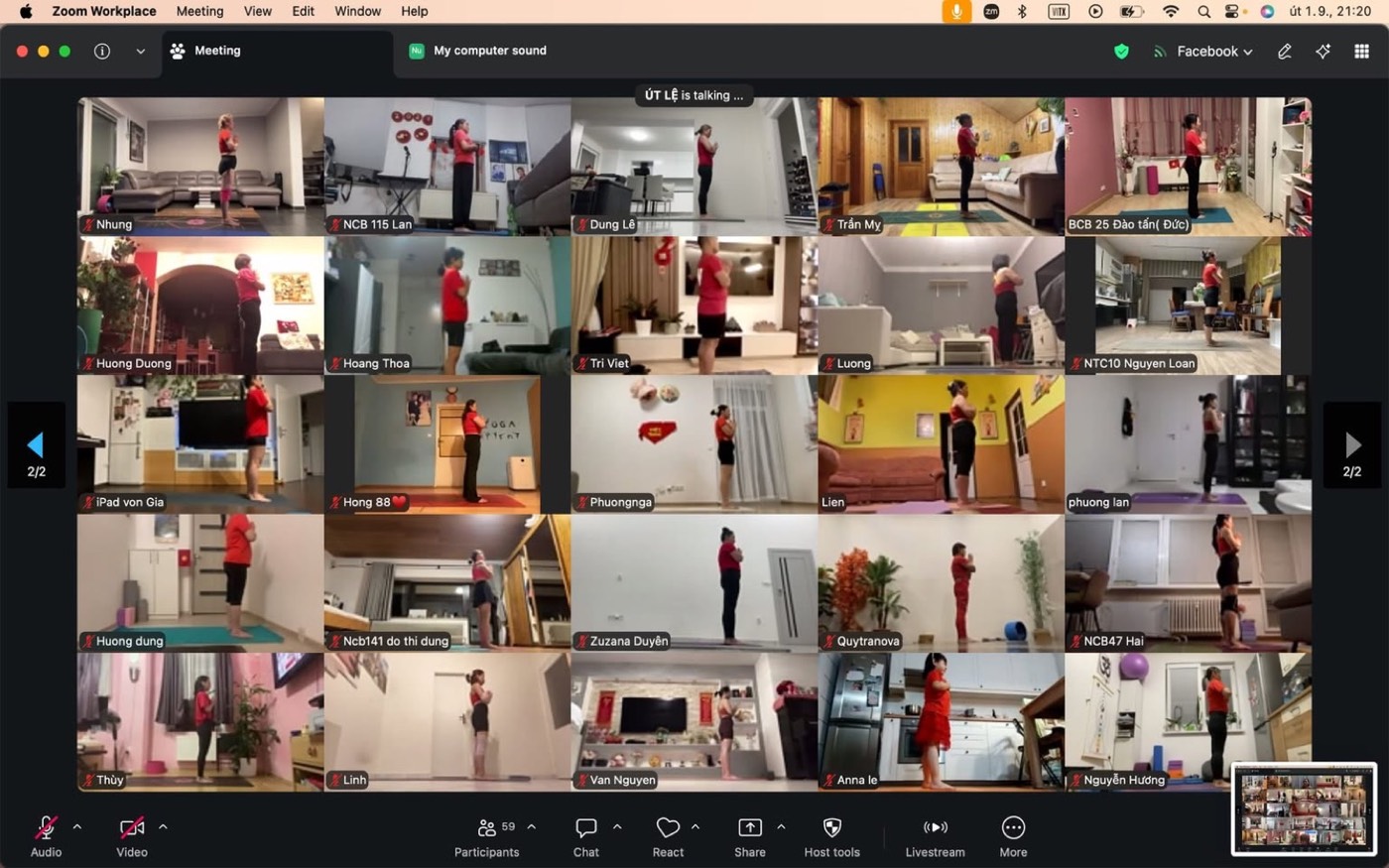Open the Meeting menu in the menu bar
Image resolution: width=1389 pixels, height=868 pixels.
tap(199, 11)
